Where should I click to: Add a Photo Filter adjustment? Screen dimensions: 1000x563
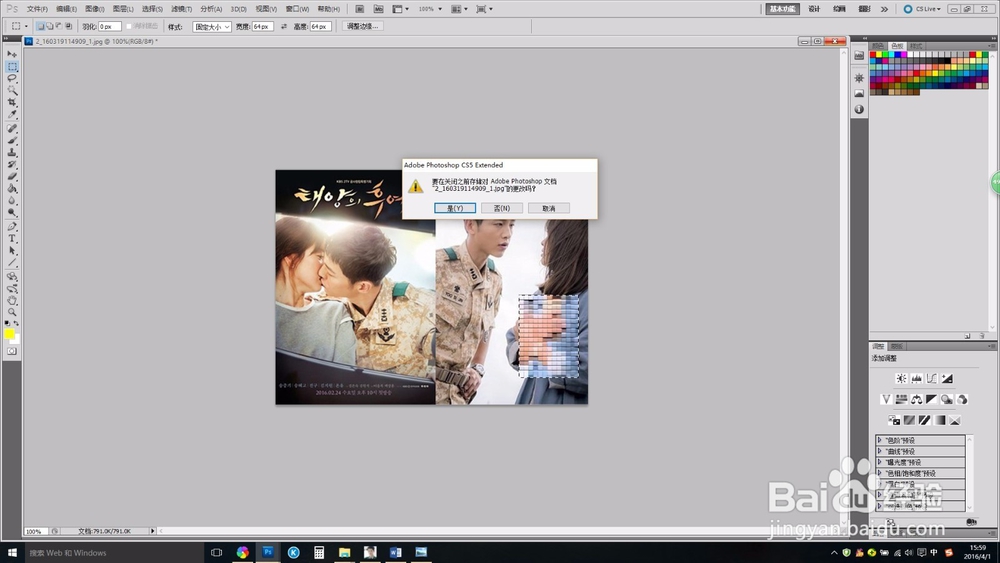coord(947,399)
